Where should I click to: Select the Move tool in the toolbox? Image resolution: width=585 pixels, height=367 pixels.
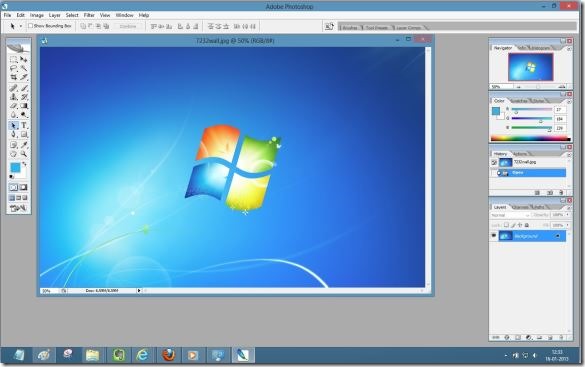coord(24,59)
